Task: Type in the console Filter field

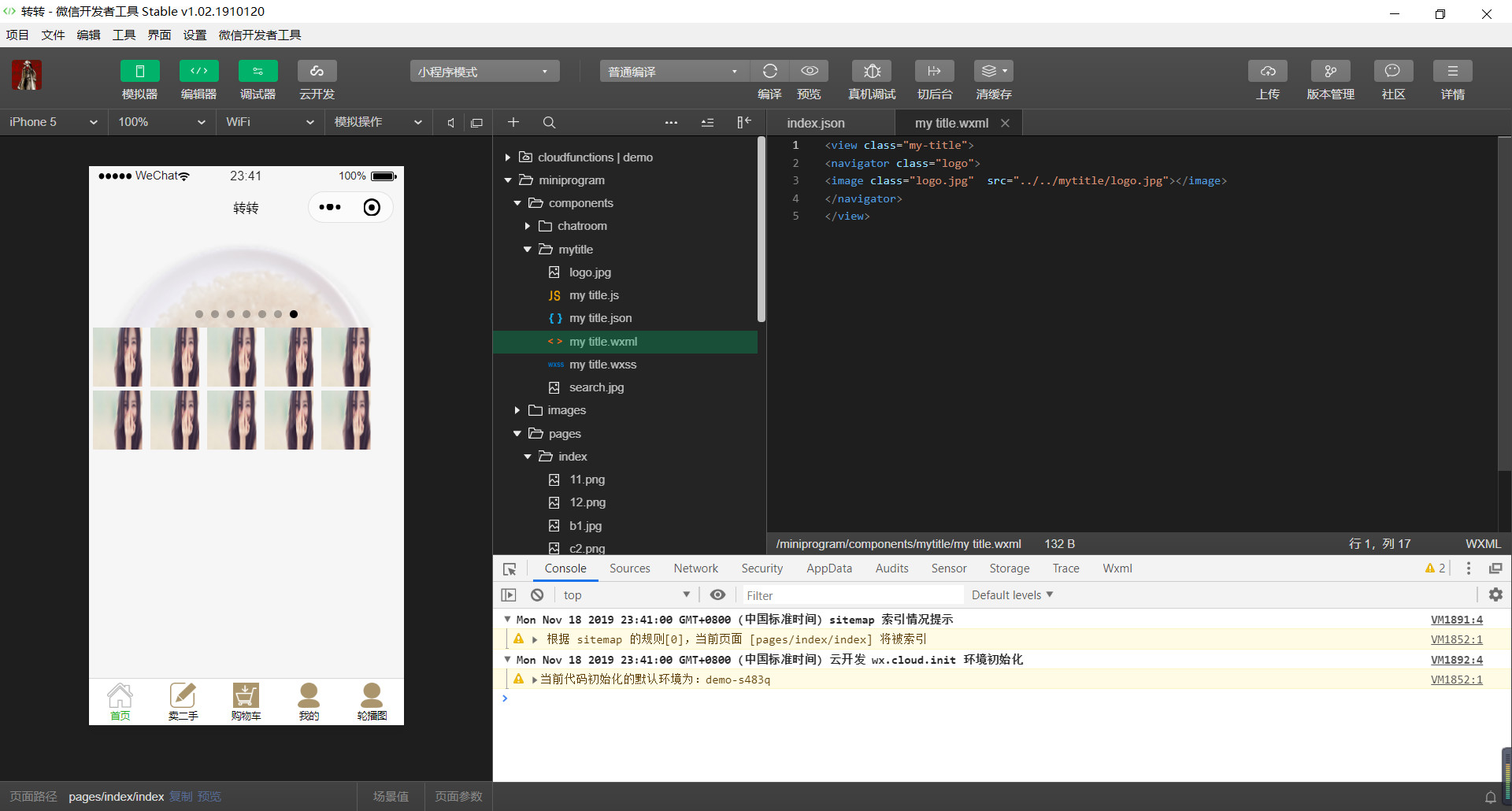Action: click(850, 595)
